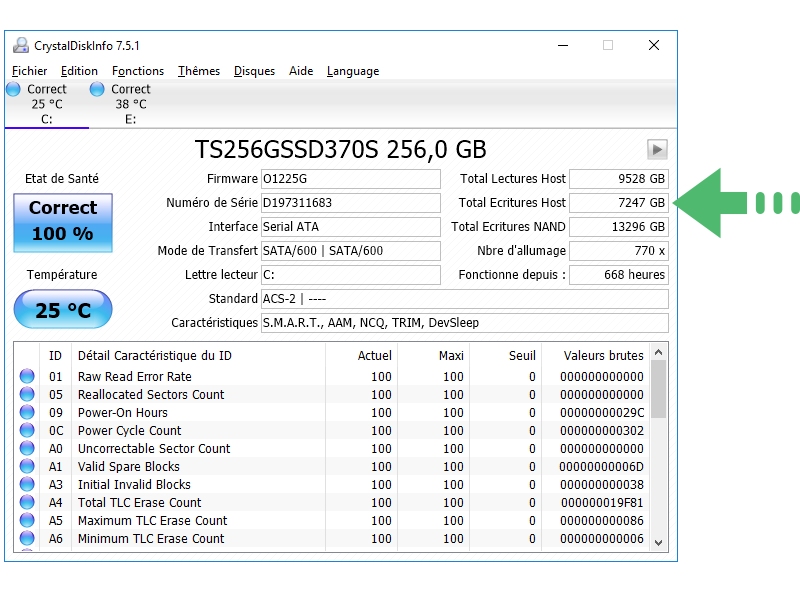Click the Total Ecritures NAND value 13296 GB
800x600 pixels.
[x=619, y=227]
